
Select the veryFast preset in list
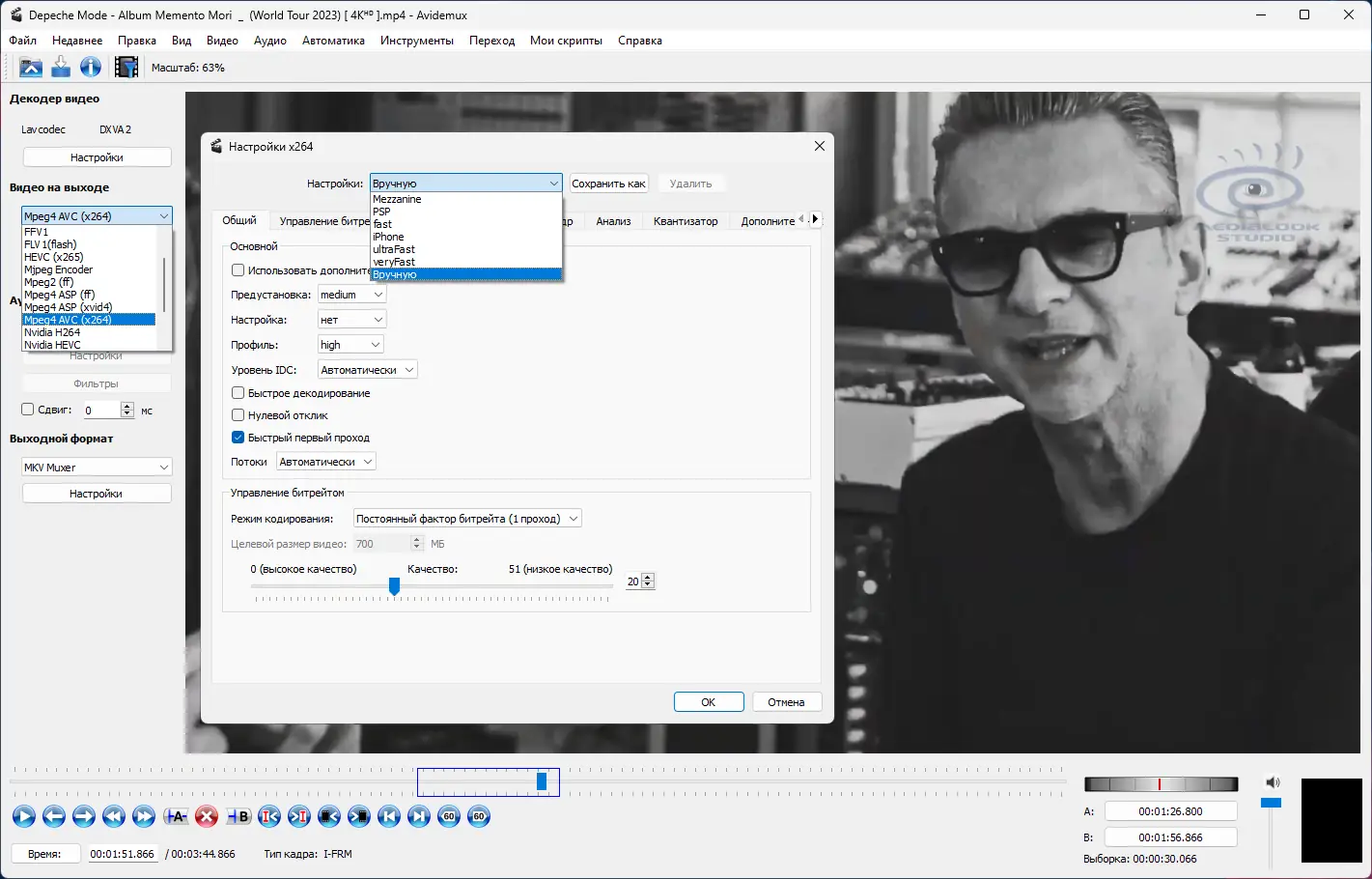pos(394,262)
